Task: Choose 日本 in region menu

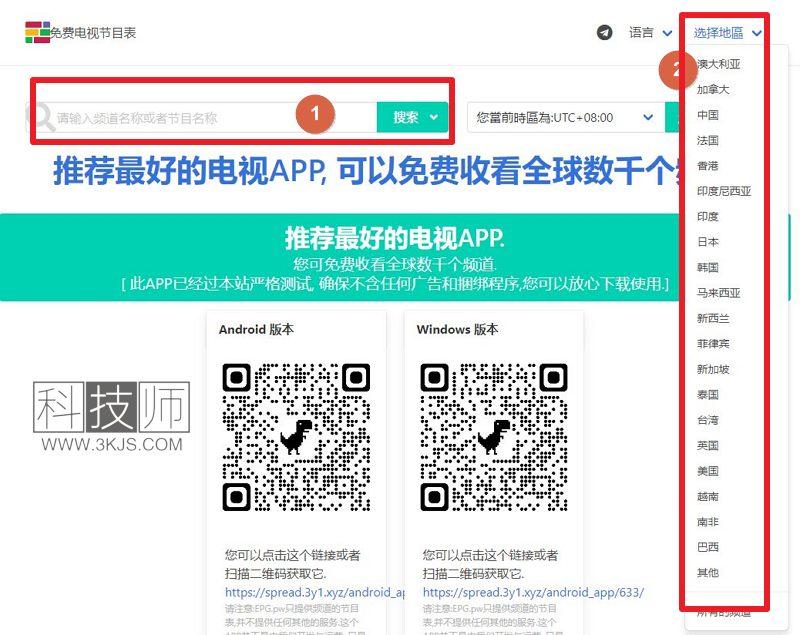Action: (x=708, y=242)
